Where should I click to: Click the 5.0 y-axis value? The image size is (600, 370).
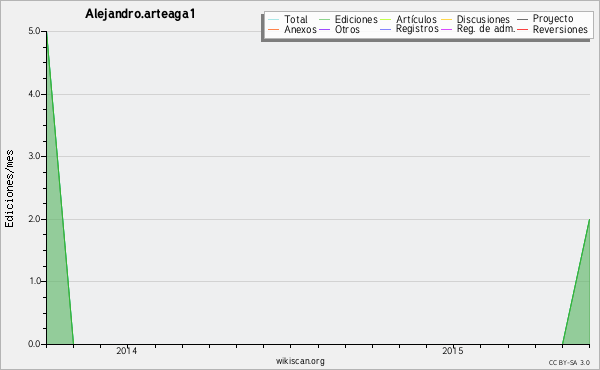point(34,31)
